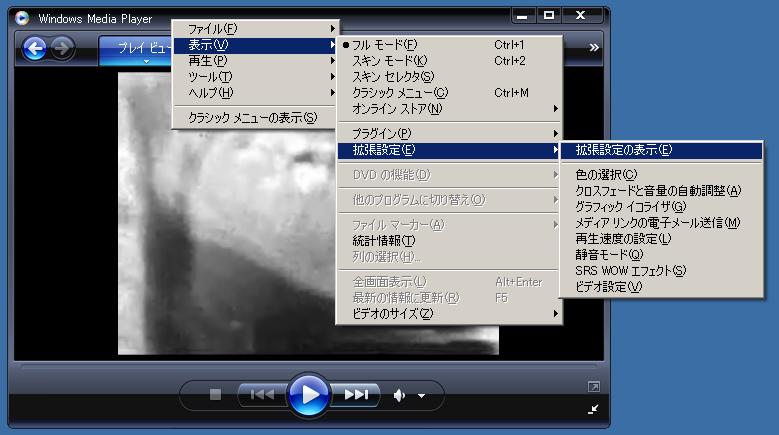
Task: Click the Play button
Action: 309,395
